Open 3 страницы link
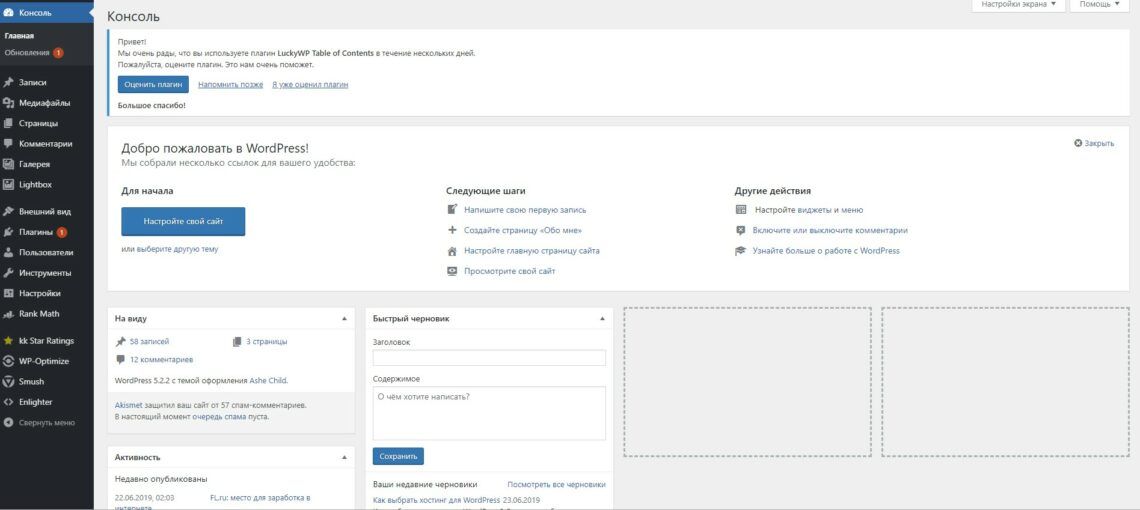Image resolution: width=1140 pixels, height=510 pixels. tap(267, 341)
